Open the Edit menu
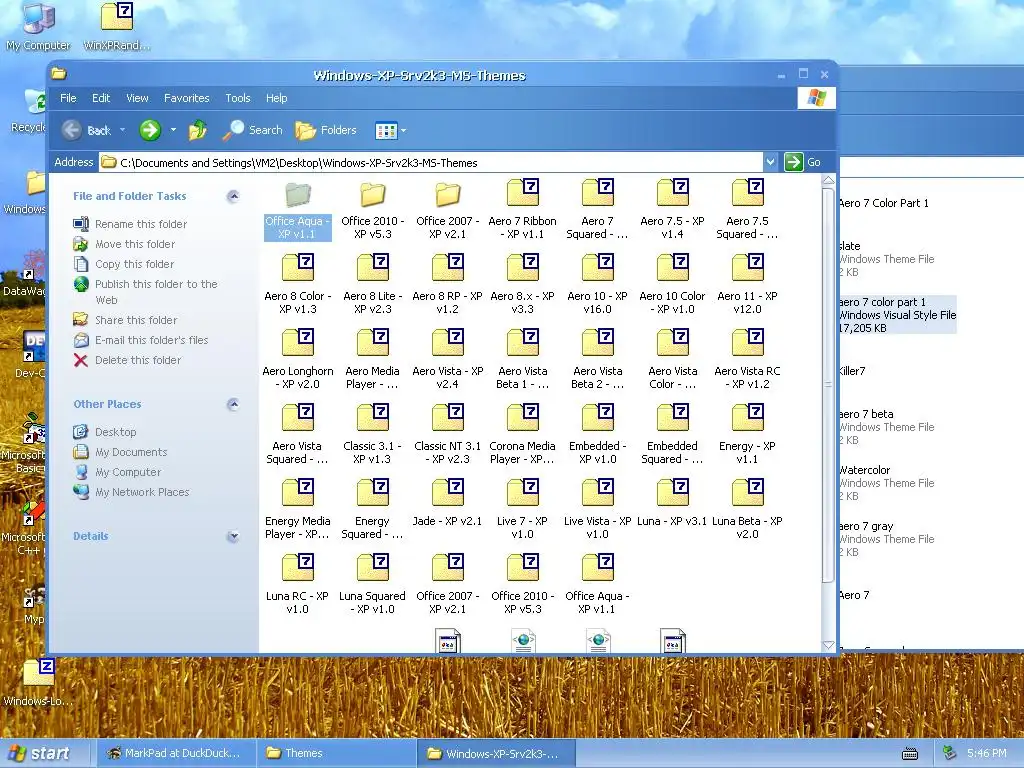 point(101,98)
